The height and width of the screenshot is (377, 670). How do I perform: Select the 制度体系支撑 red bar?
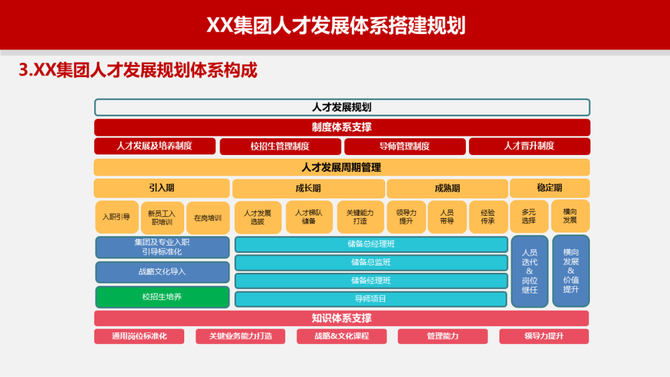coord(342,127)
